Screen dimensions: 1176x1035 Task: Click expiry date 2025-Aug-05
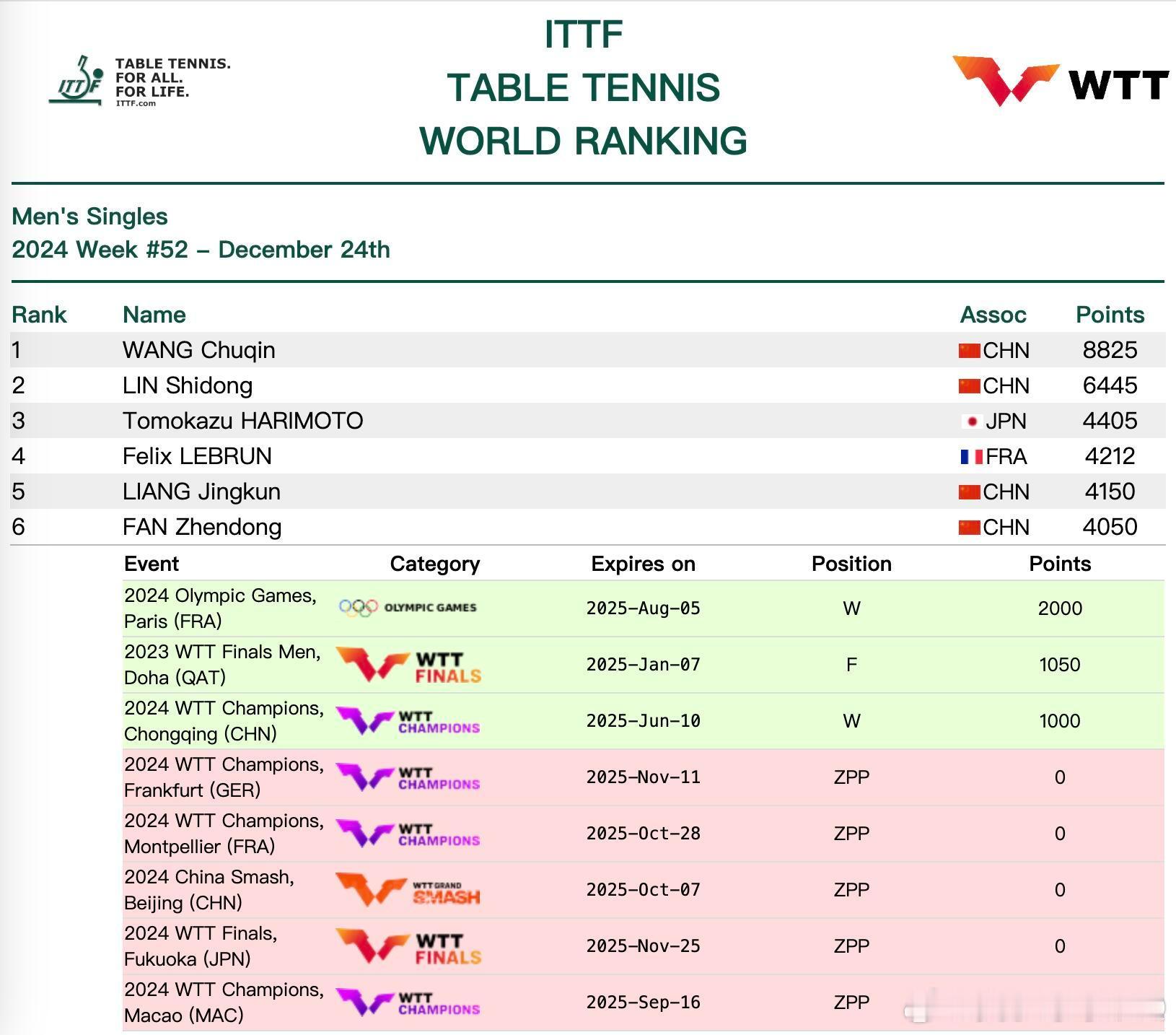[x=644, y=608]
